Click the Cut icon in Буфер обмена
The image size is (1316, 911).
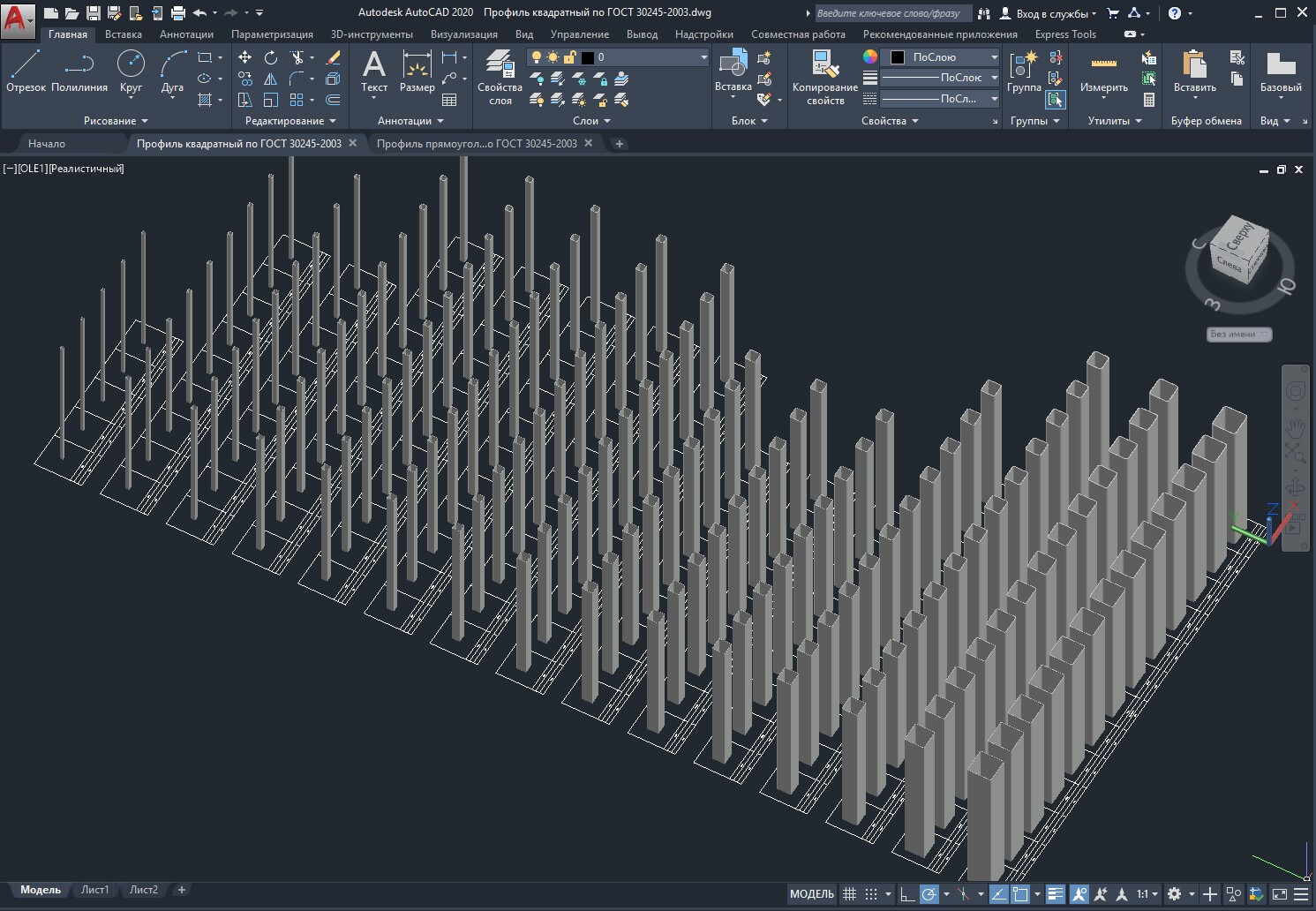1237,57
